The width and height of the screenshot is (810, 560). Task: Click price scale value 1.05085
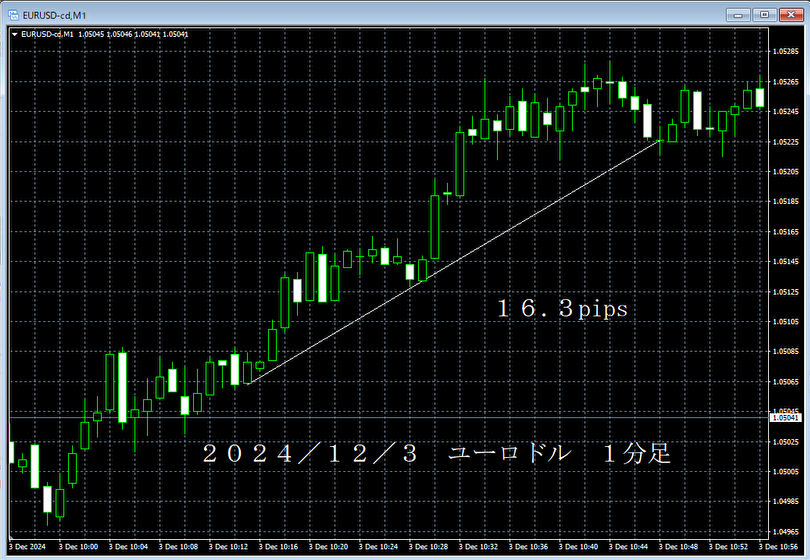(x=785, y=351)
